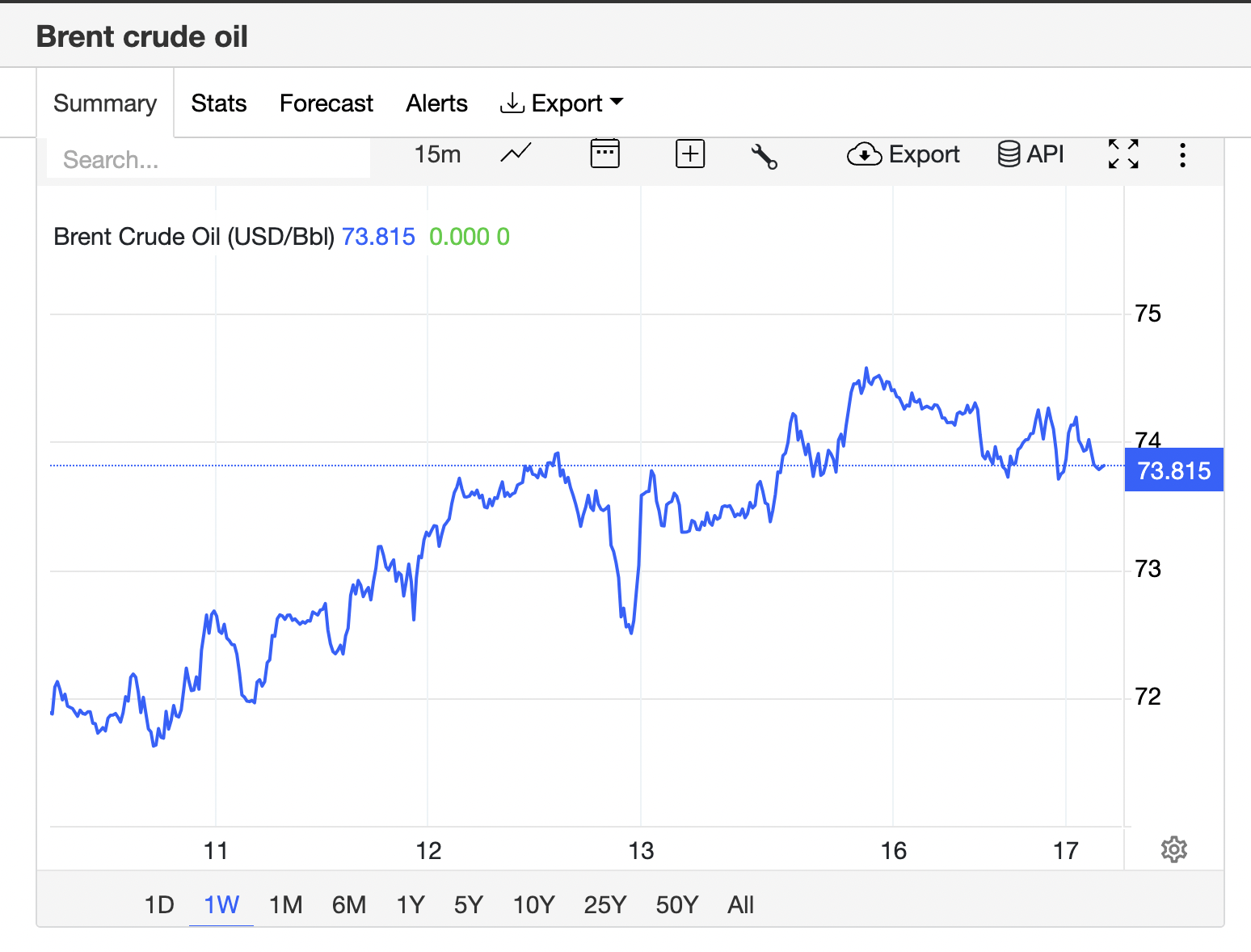Select the 1W time range

(x=221, y=904)
